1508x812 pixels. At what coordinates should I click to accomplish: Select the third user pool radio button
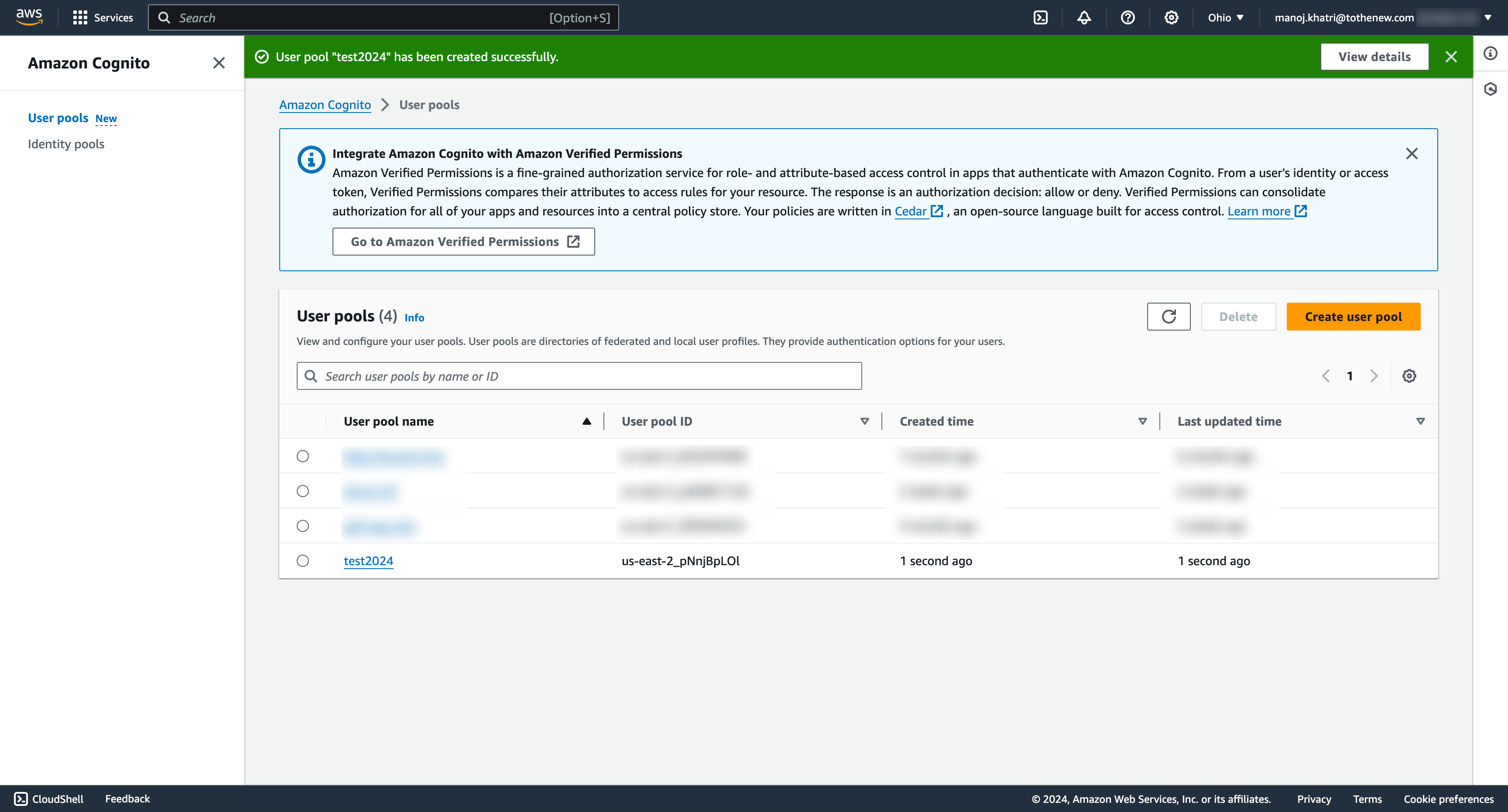303,525
